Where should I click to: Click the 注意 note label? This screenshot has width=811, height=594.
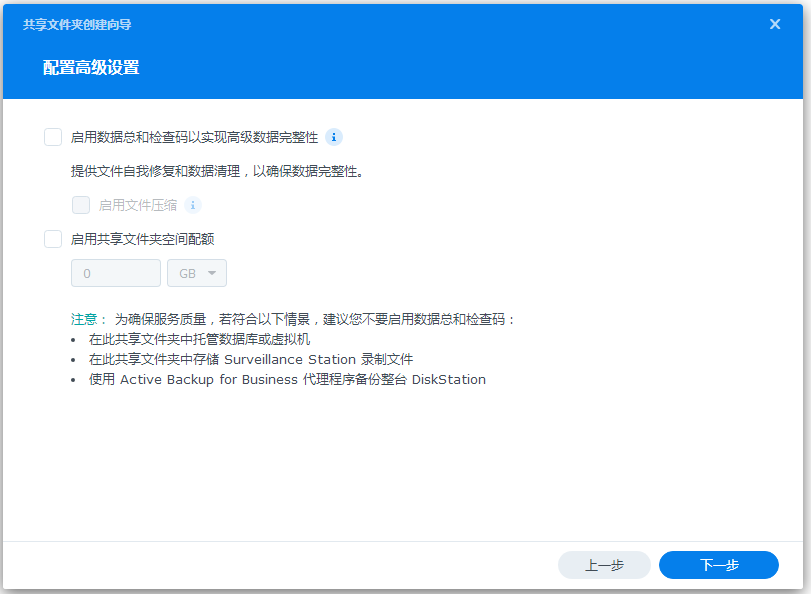84,319
